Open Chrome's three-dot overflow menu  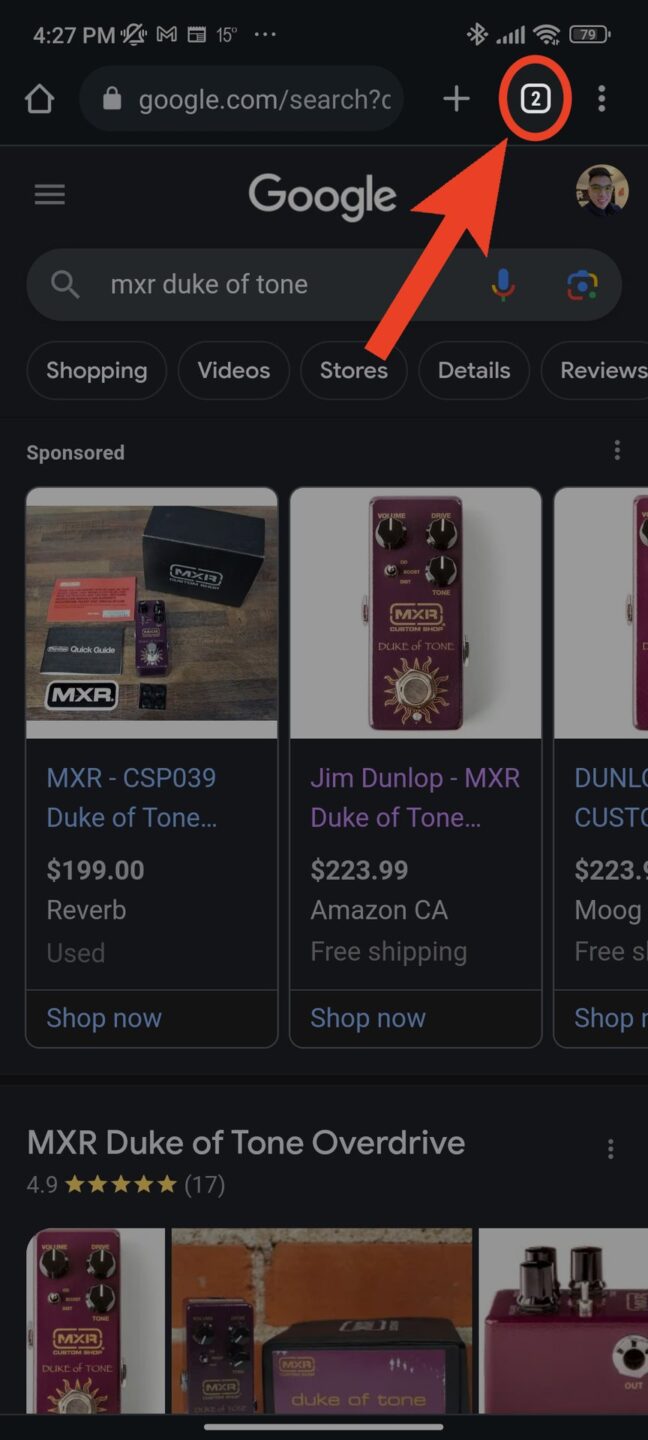click(x=601, y=98)
